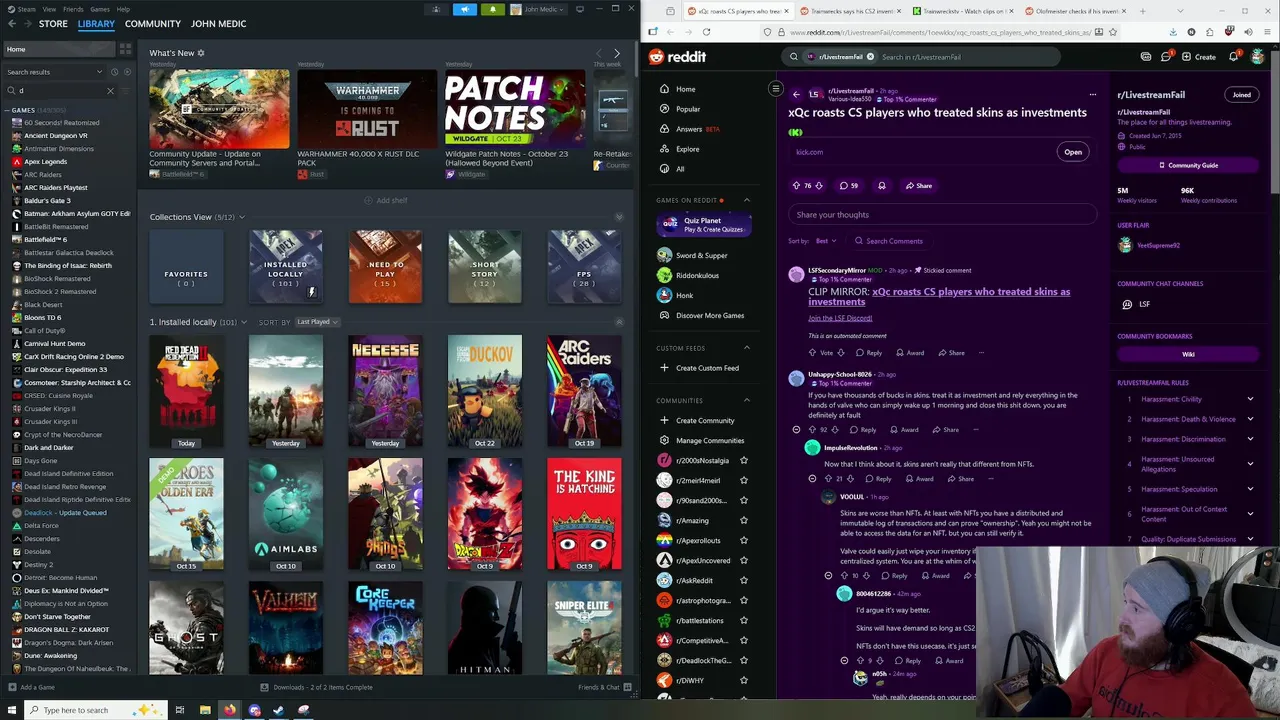Click Share your thoughts comment box

click(x=943, y=215)
